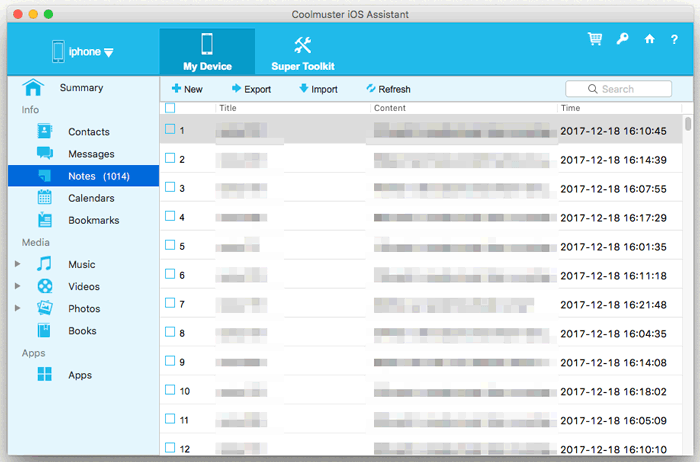Click the Apps four-square icon
Image resolution: width=700 pixels, height=462 pixels.
(45, 374)
